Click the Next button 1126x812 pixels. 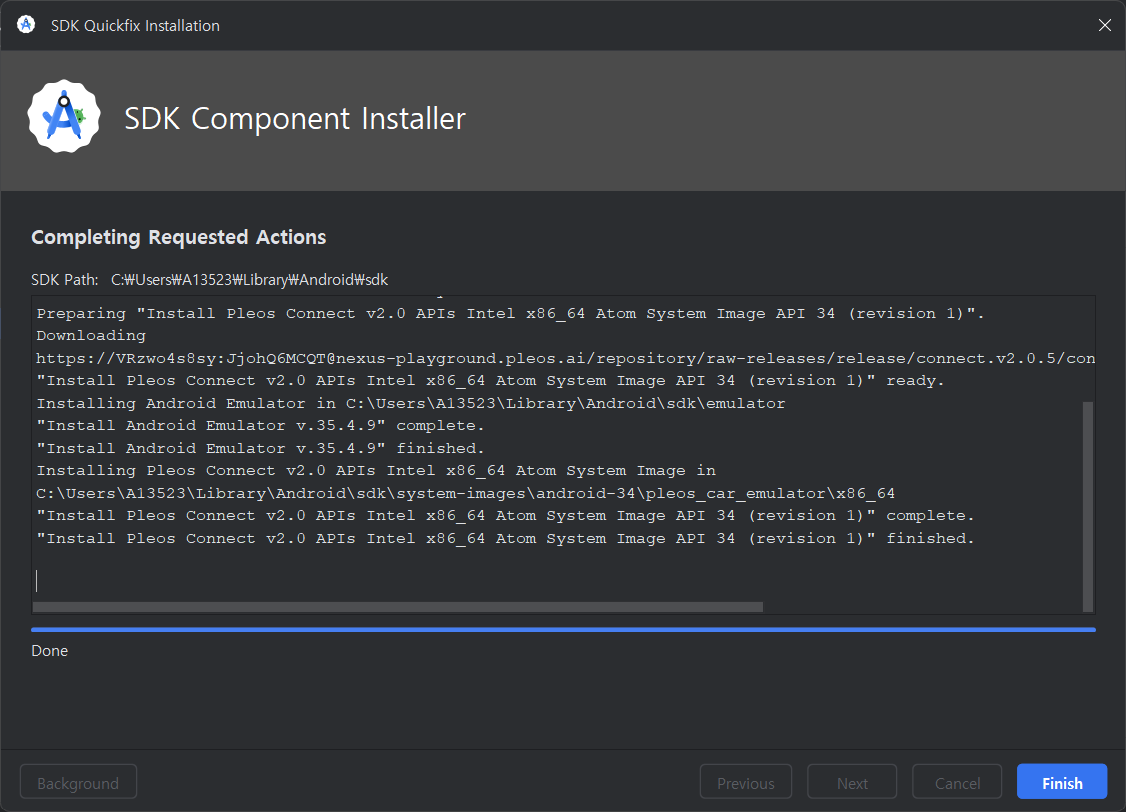coord(852,783)
